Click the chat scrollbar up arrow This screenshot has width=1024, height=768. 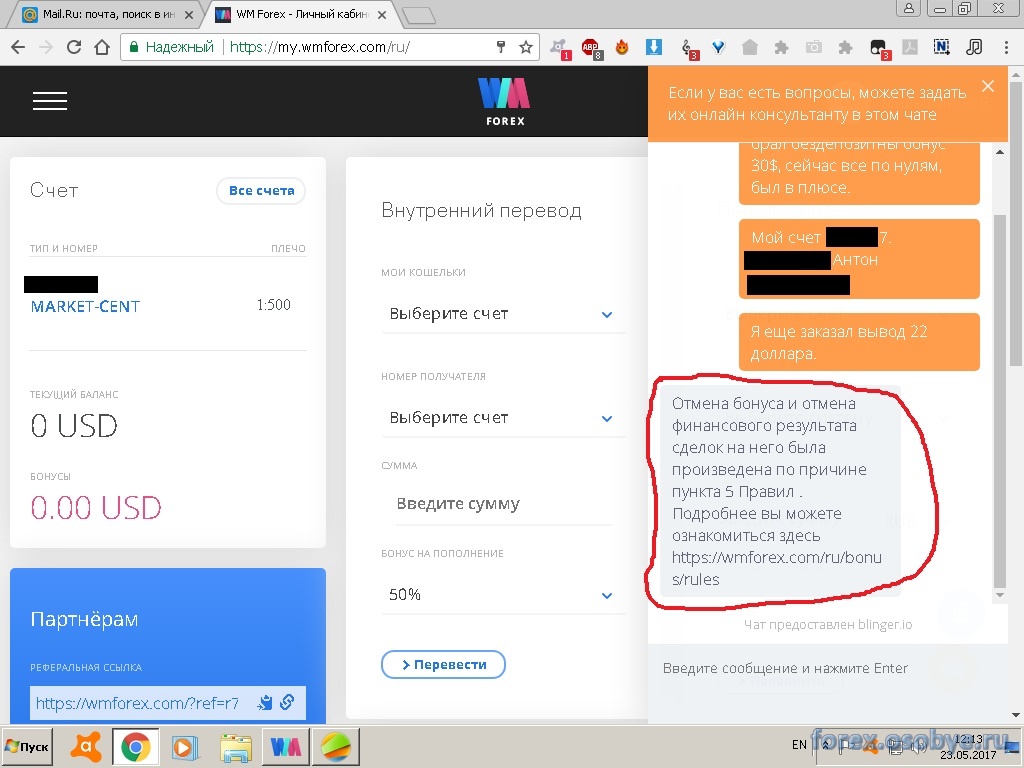(x=1000, y=152)
